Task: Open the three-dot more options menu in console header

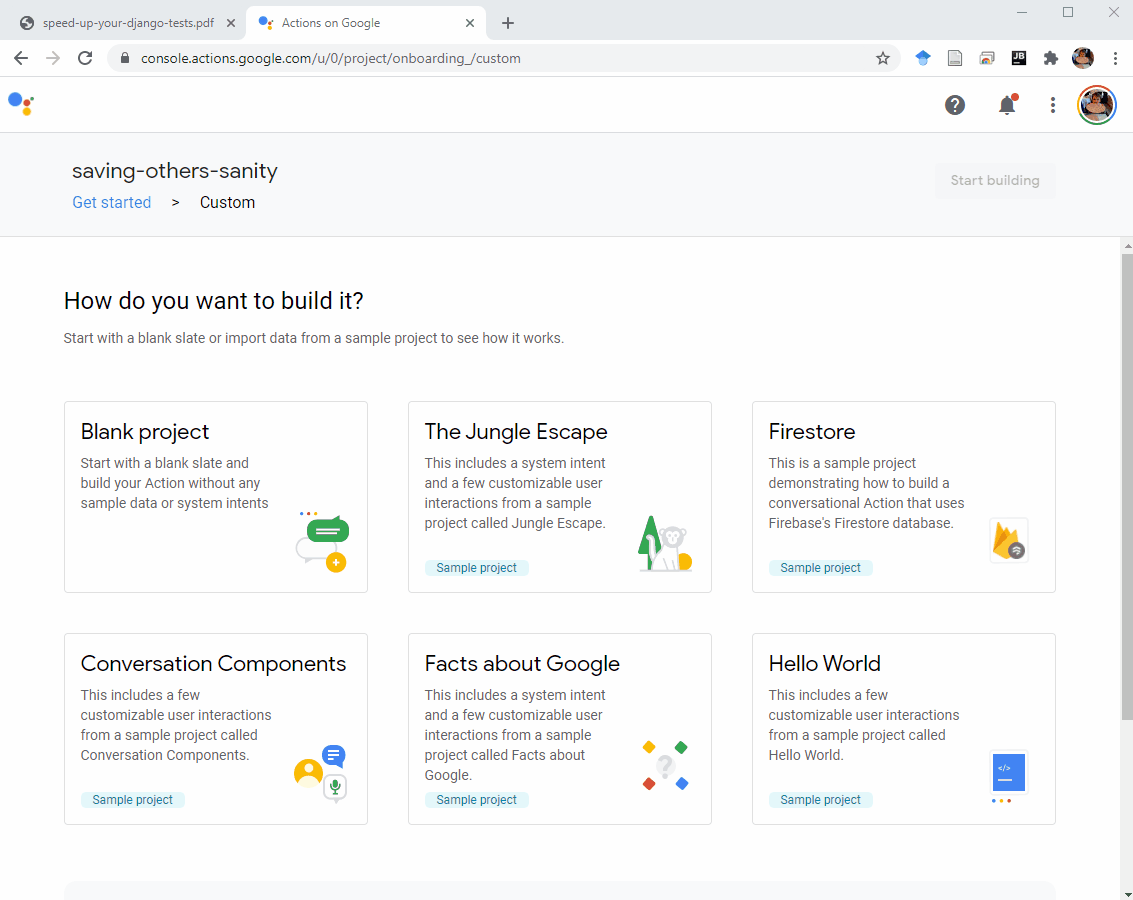Action: (x=1052, y=105)
